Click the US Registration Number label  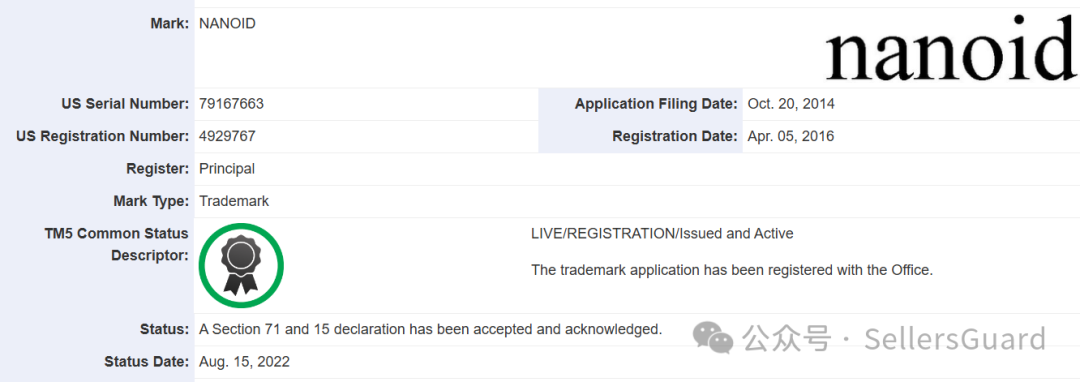[103, 136]
